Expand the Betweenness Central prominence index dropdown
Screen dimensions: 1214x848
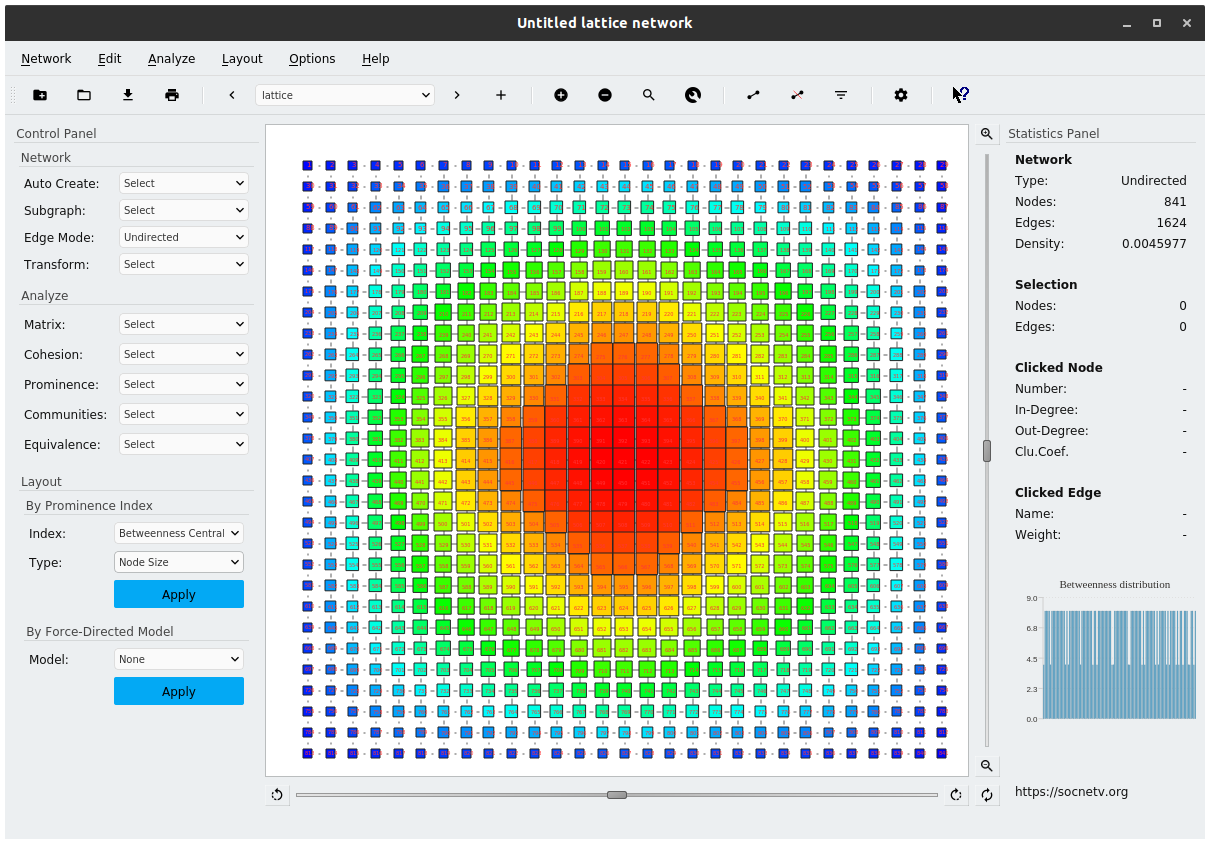pos(178,533)
